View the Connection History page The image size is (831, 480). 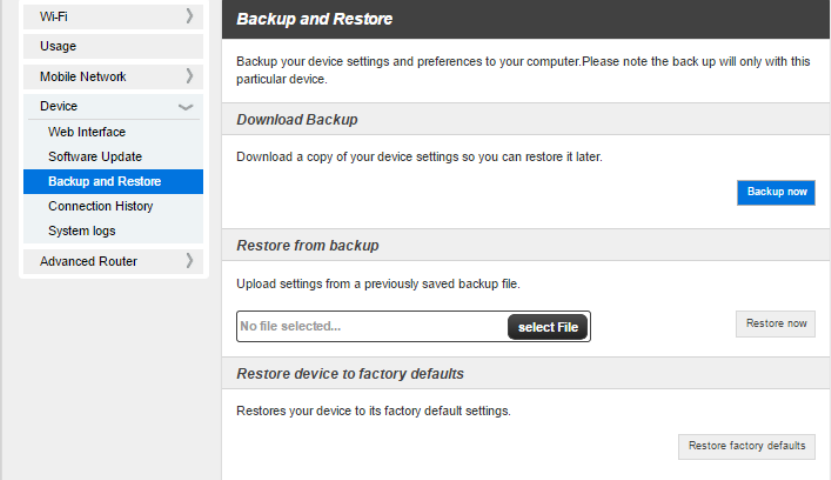pyautogui.click(x=100, y=206)
